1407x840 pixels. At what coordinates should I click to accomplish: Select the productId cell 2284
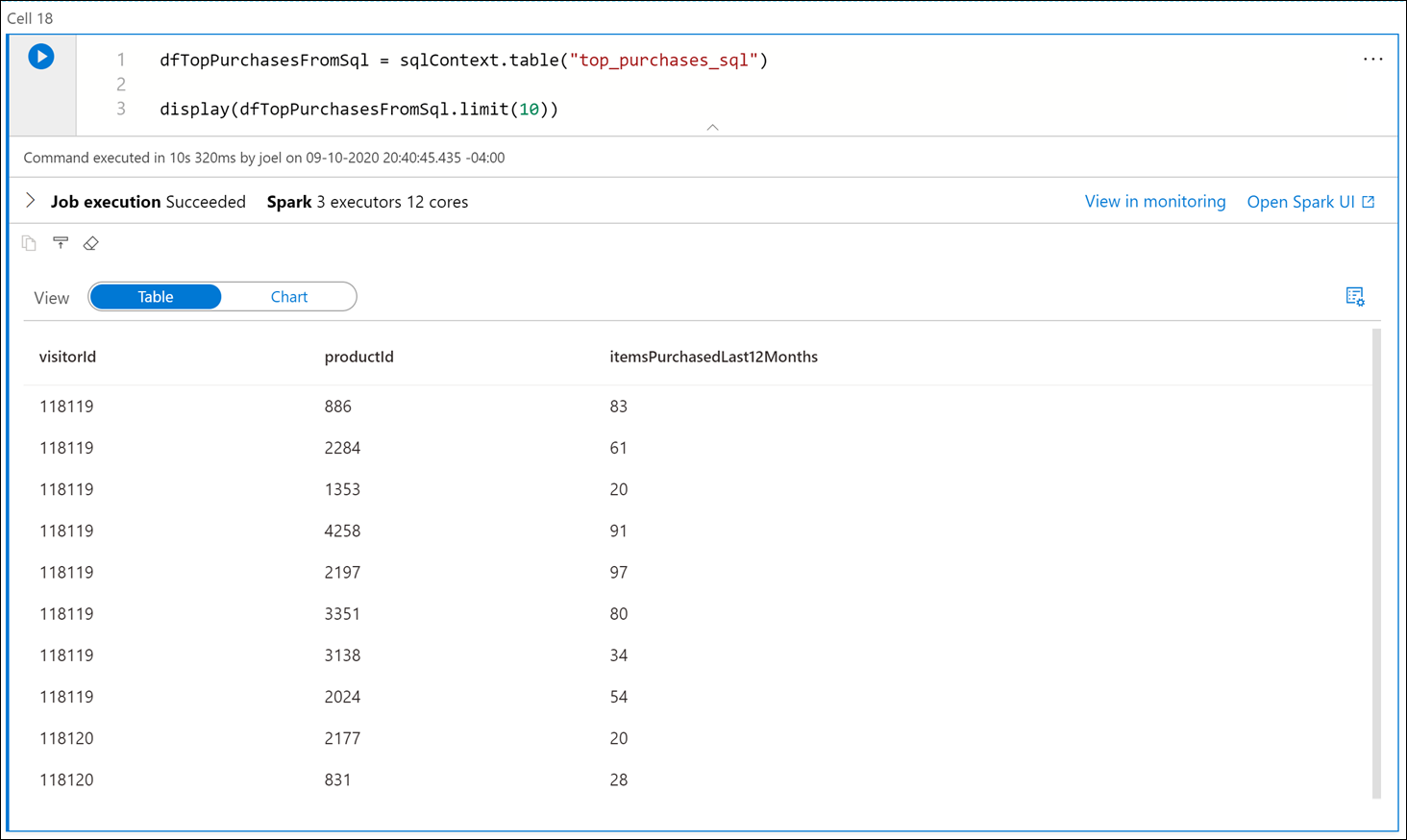[342, 448]
